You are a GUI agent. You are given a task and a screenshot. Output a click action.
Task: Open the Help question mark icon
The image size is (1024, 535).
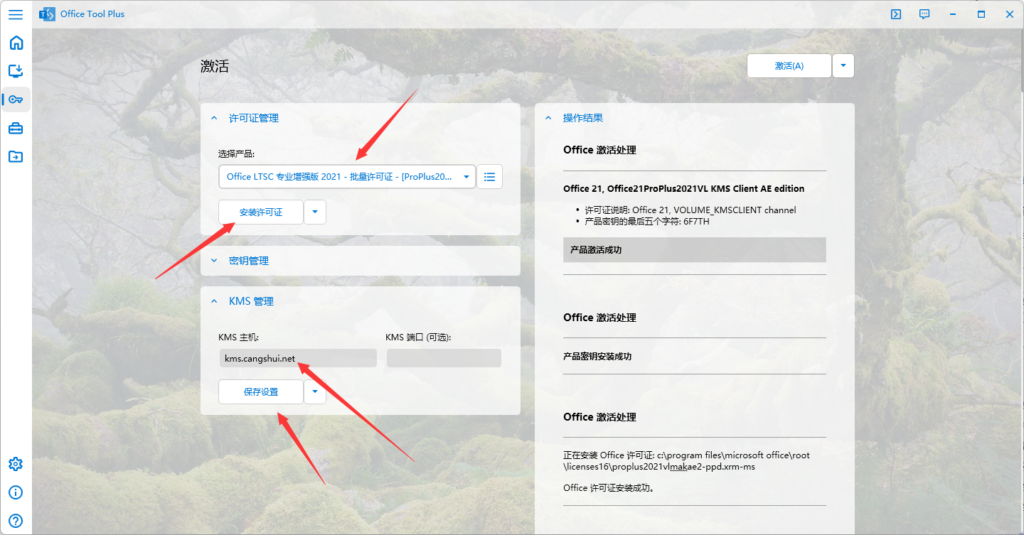(x=16, y=521)
